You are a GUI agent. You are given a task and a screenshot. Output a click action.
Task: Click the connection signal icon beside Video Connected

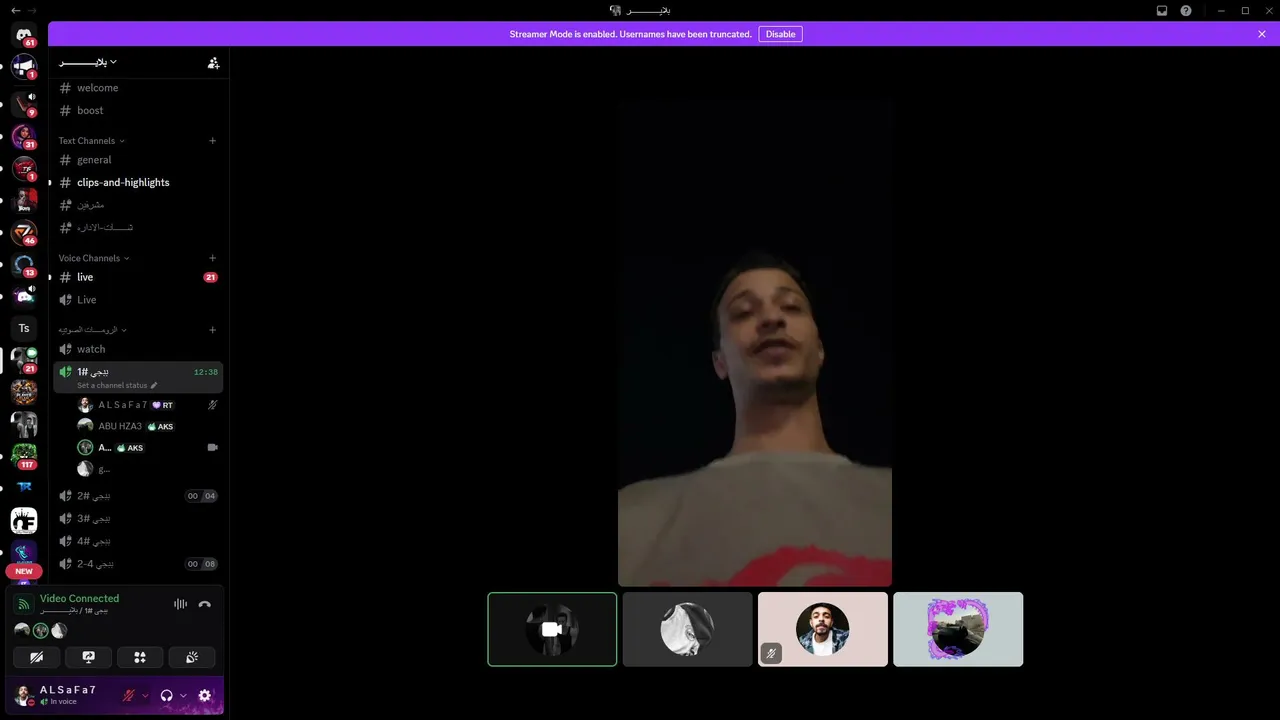[24, 604]
